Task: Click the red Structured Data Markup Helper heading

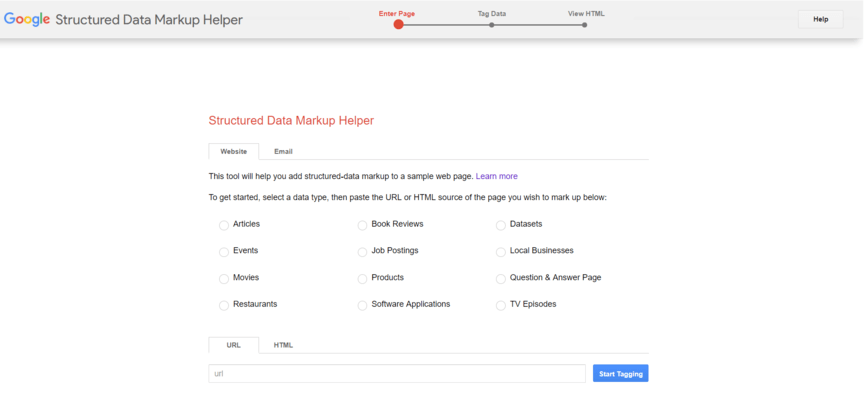Action: 291,121
